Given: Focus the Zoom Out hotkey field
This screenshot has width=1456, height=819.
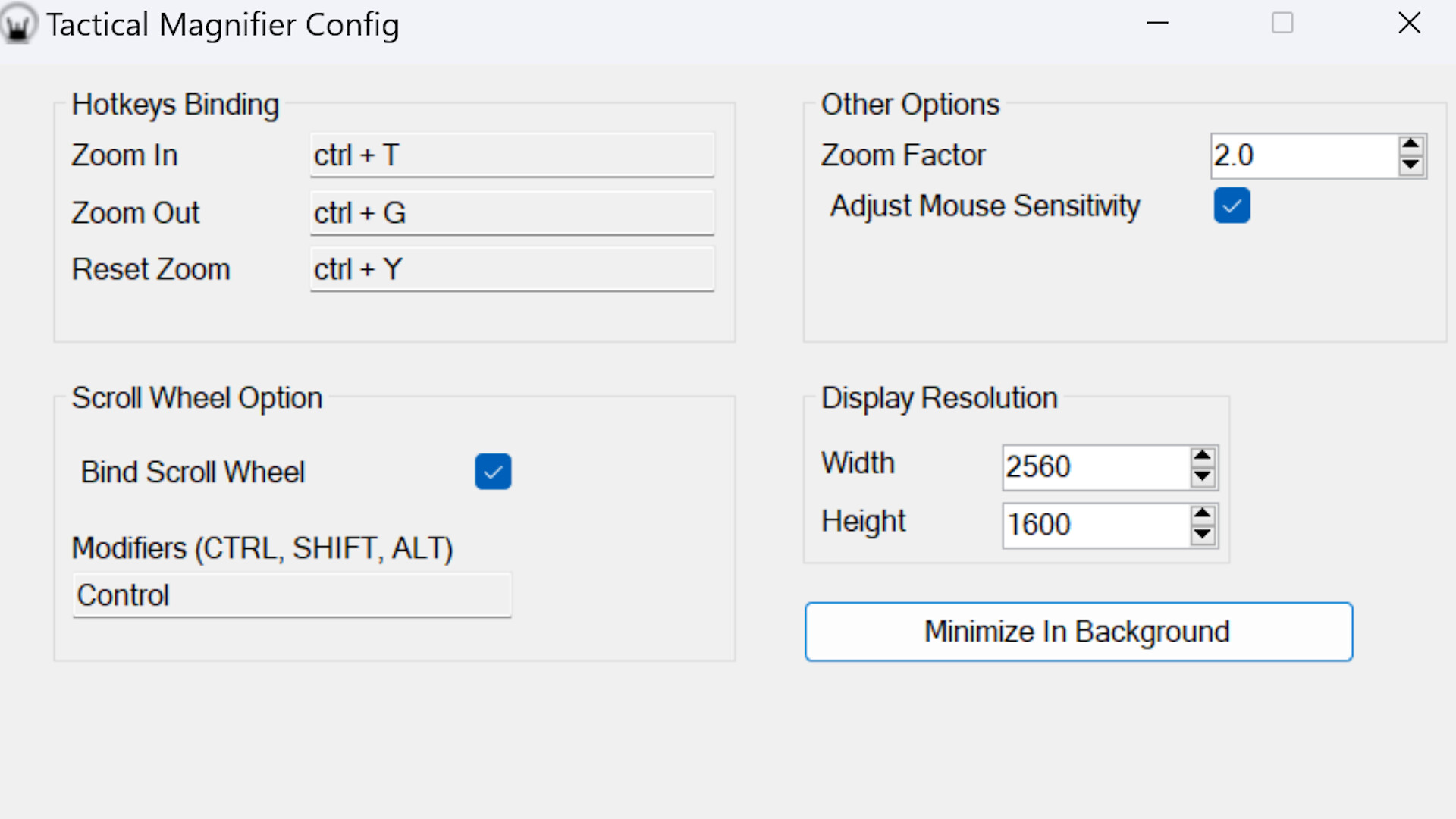Looking at the screenshot, I should tap(512, 213).
